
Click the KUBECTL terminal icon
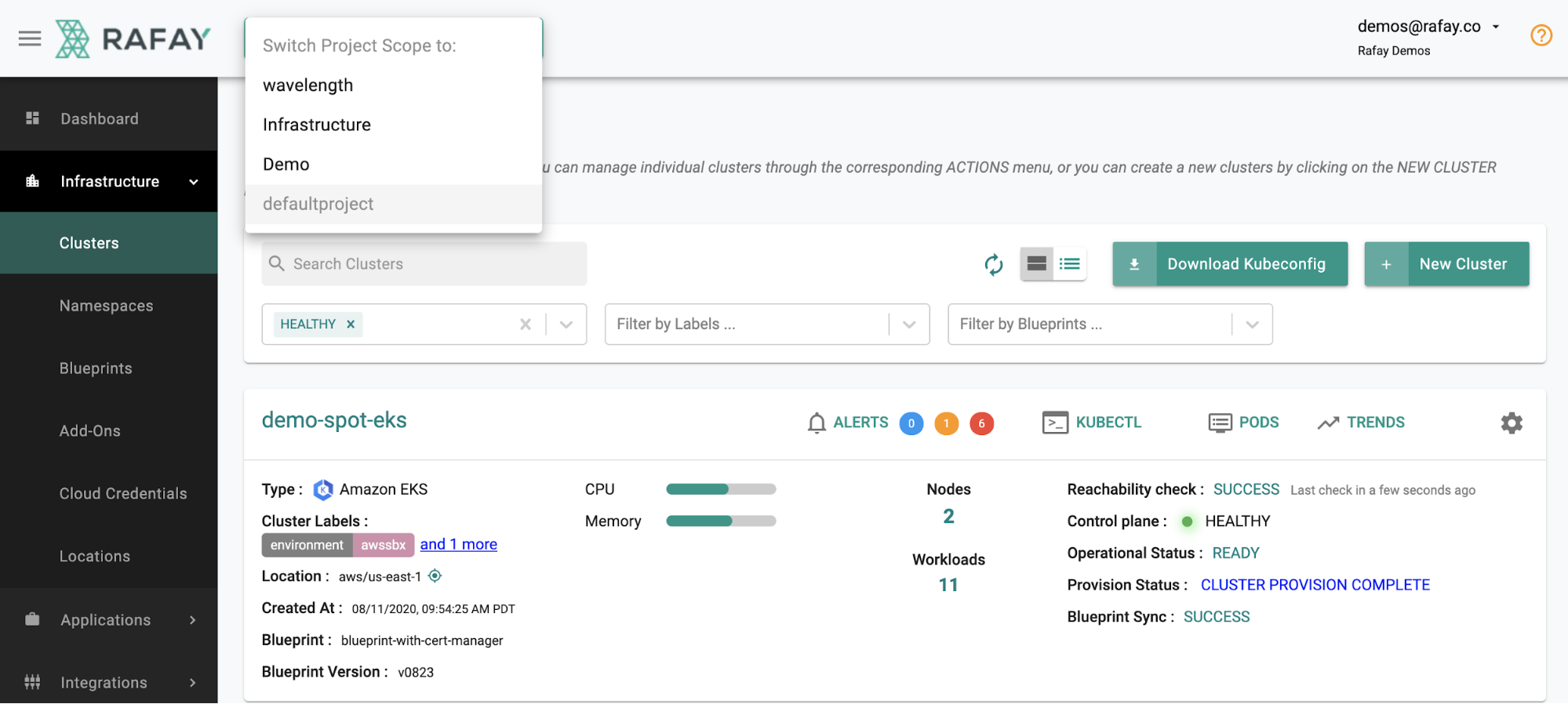click(x=1055, y=423)
